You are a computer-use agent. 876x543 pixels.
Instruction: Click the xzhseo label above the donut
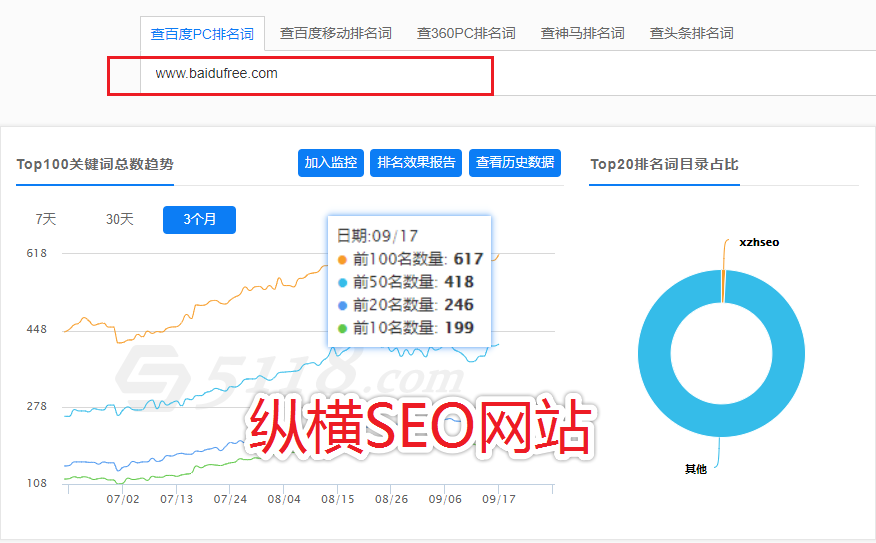click(759, 242)
